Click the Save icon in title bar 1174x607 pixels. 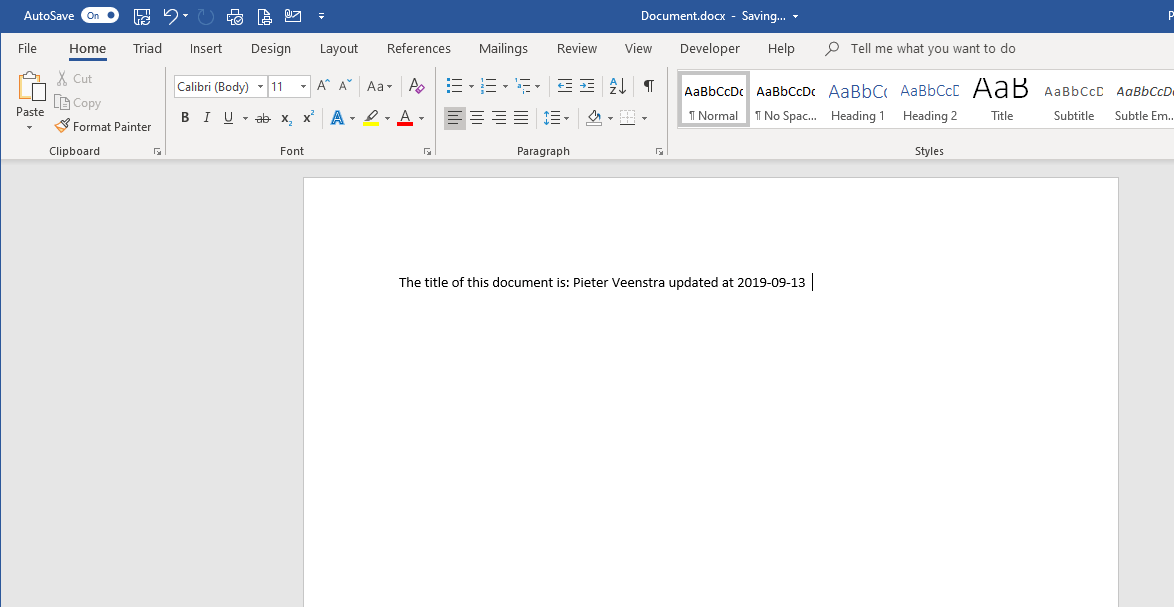(142, 16)
